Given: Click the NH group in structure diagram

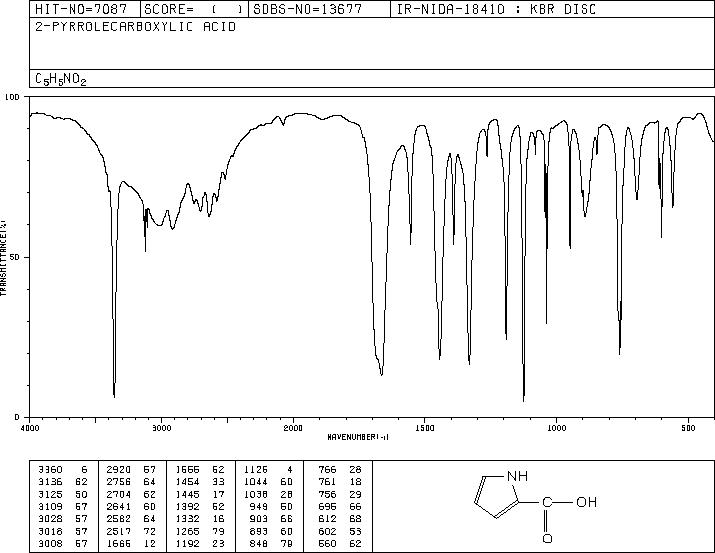Looking at the screenshot, I should click(517, 476).
